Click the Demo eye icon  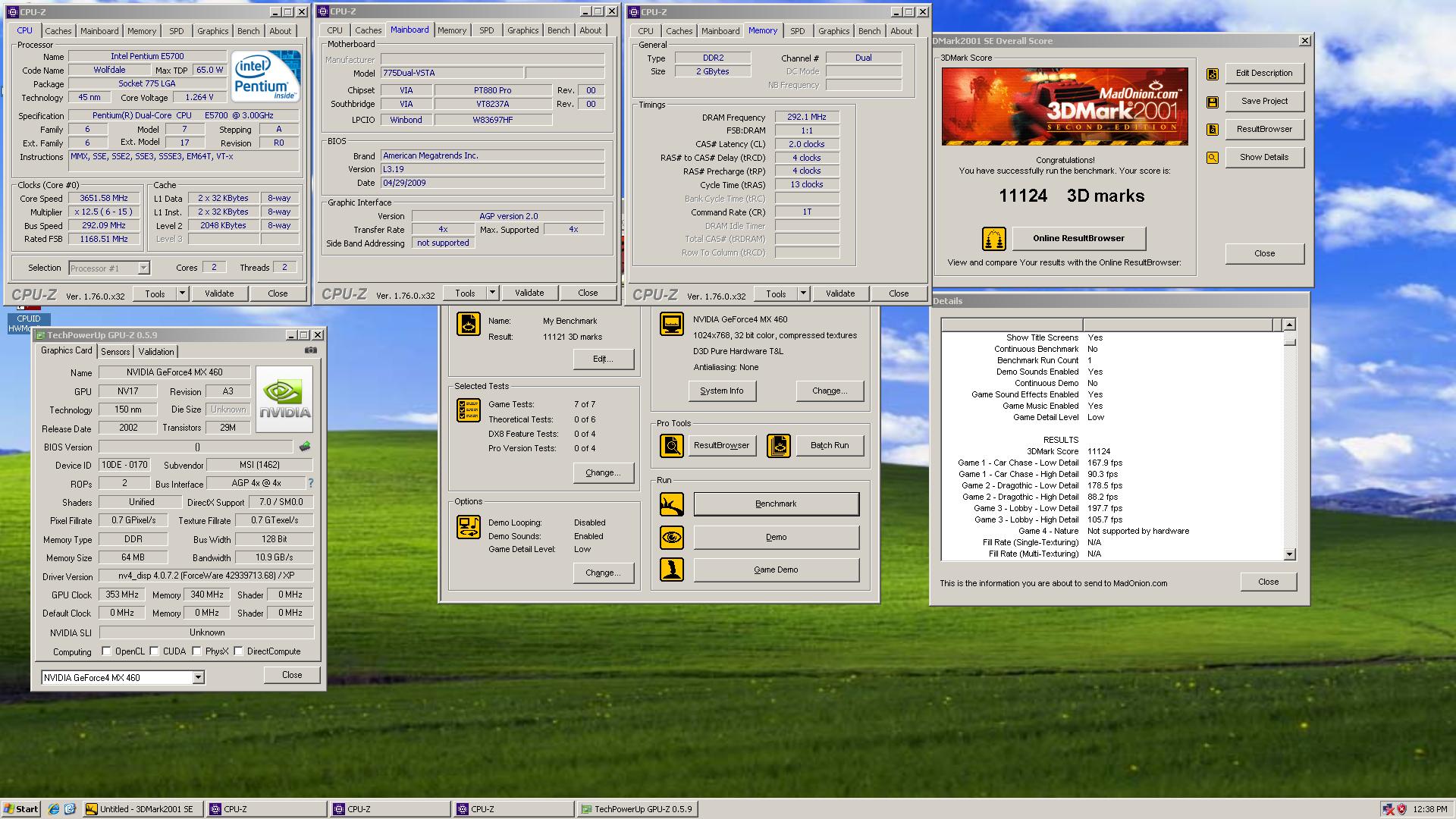tap(672, 538)
